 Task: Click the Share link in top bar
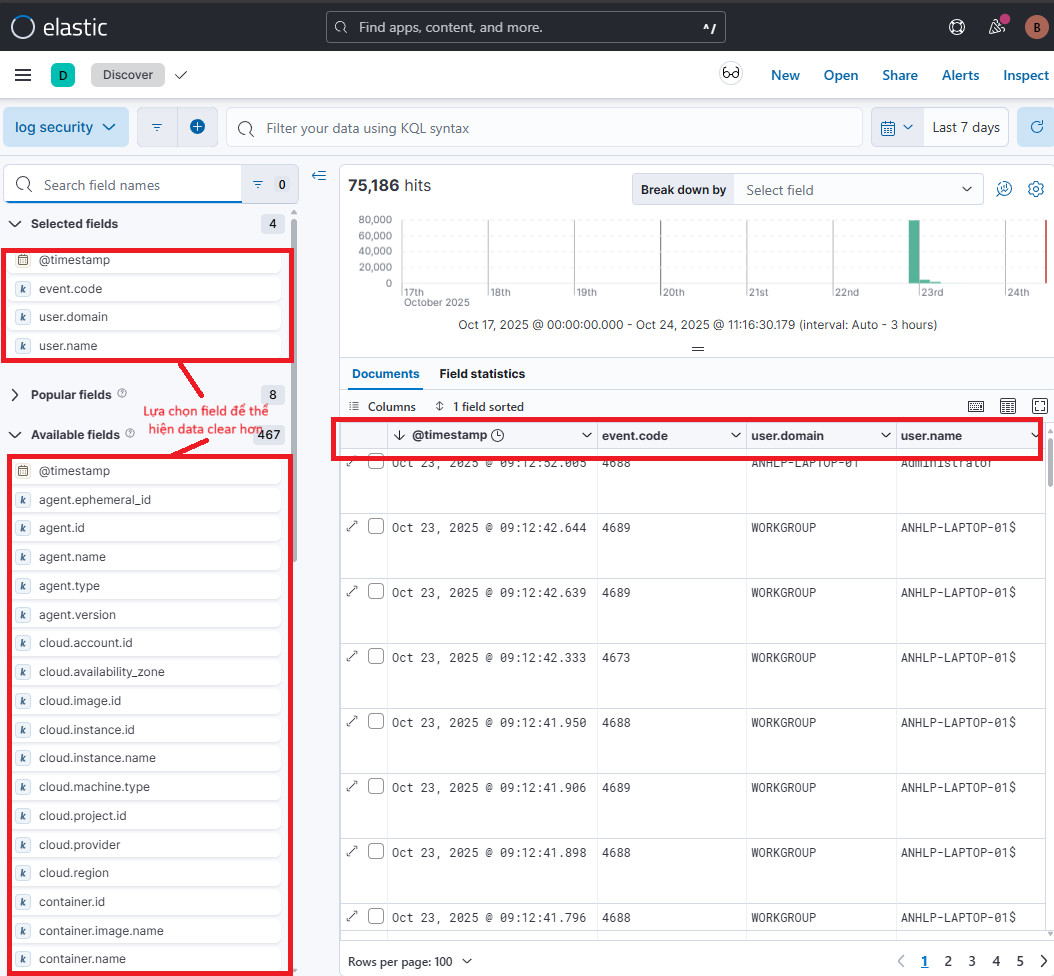point(899,75)
